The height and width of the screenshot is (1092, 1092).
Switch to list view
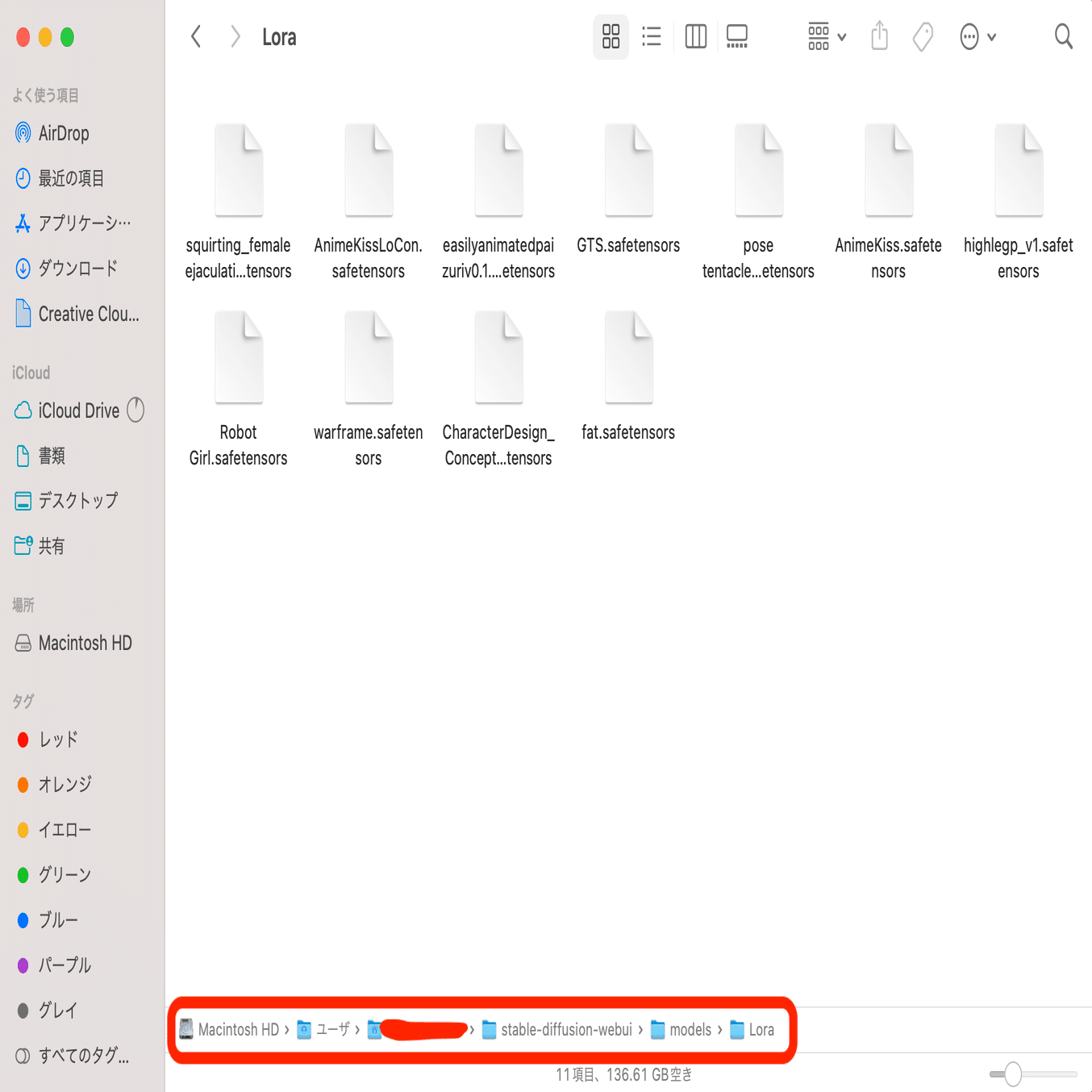(x=652, y=36)
